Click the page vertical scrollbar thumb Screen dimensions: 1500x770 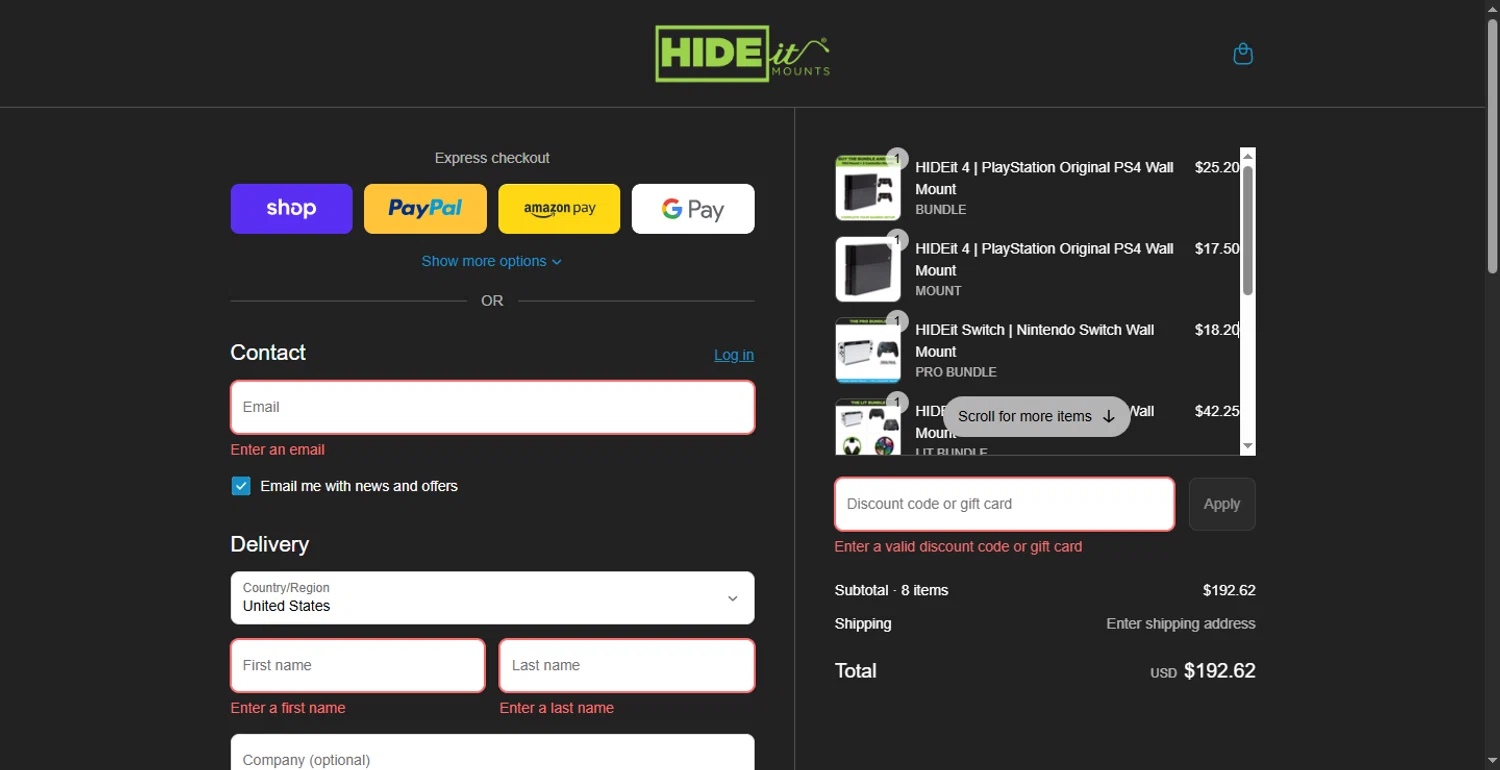(1492, 145)
